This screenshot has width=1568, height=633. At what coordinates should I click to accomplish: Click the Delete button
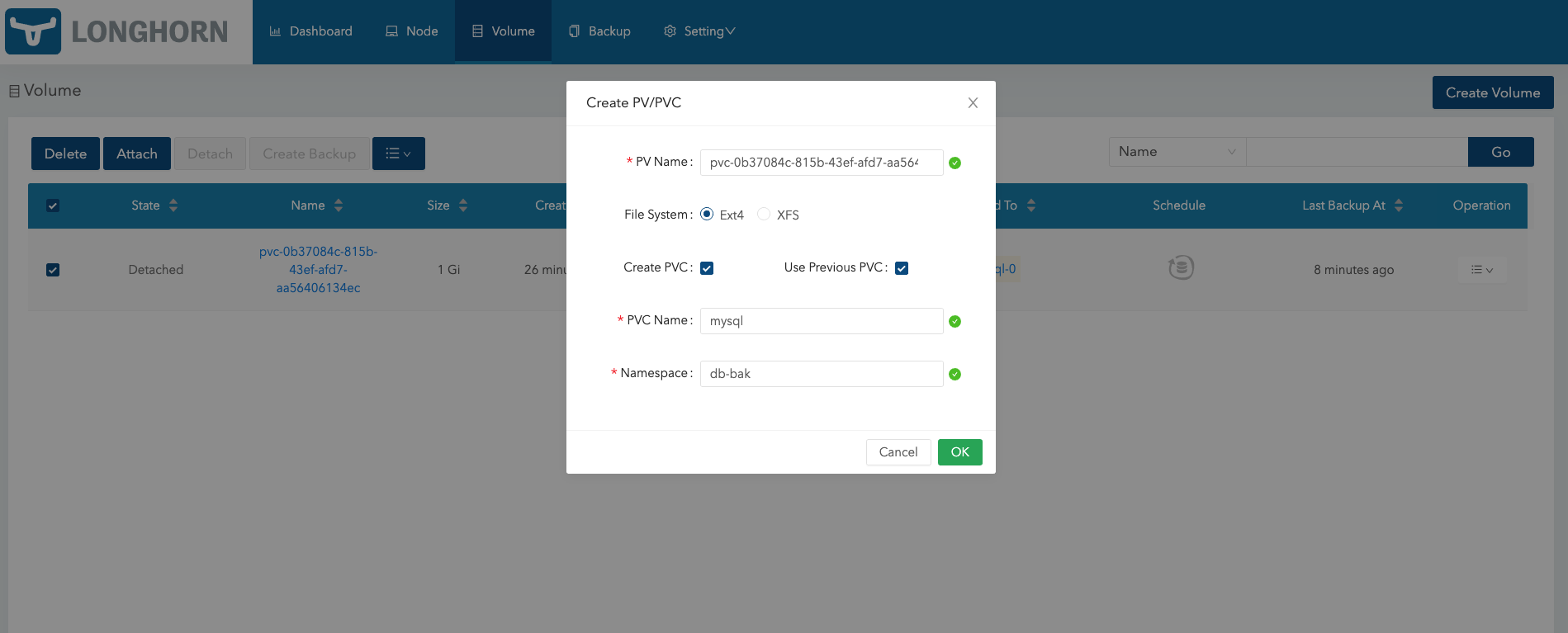point(65,154)
